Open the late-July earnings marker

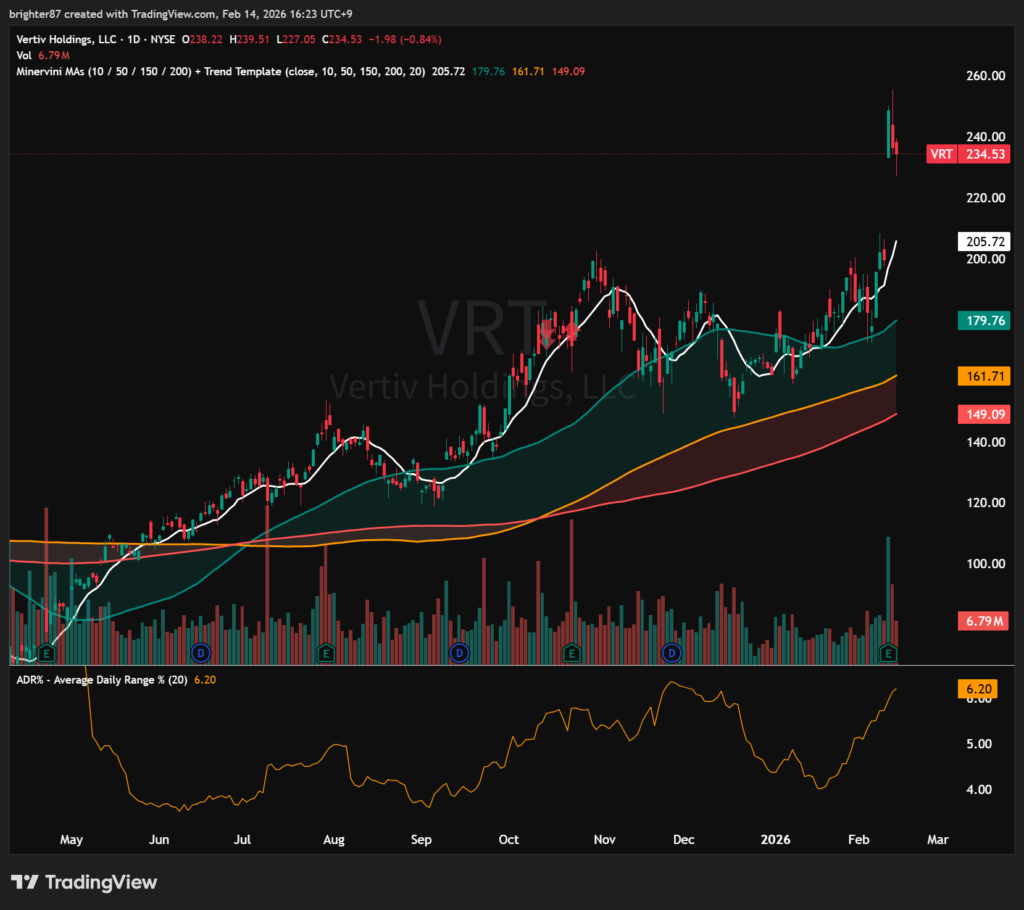point(325,653)
